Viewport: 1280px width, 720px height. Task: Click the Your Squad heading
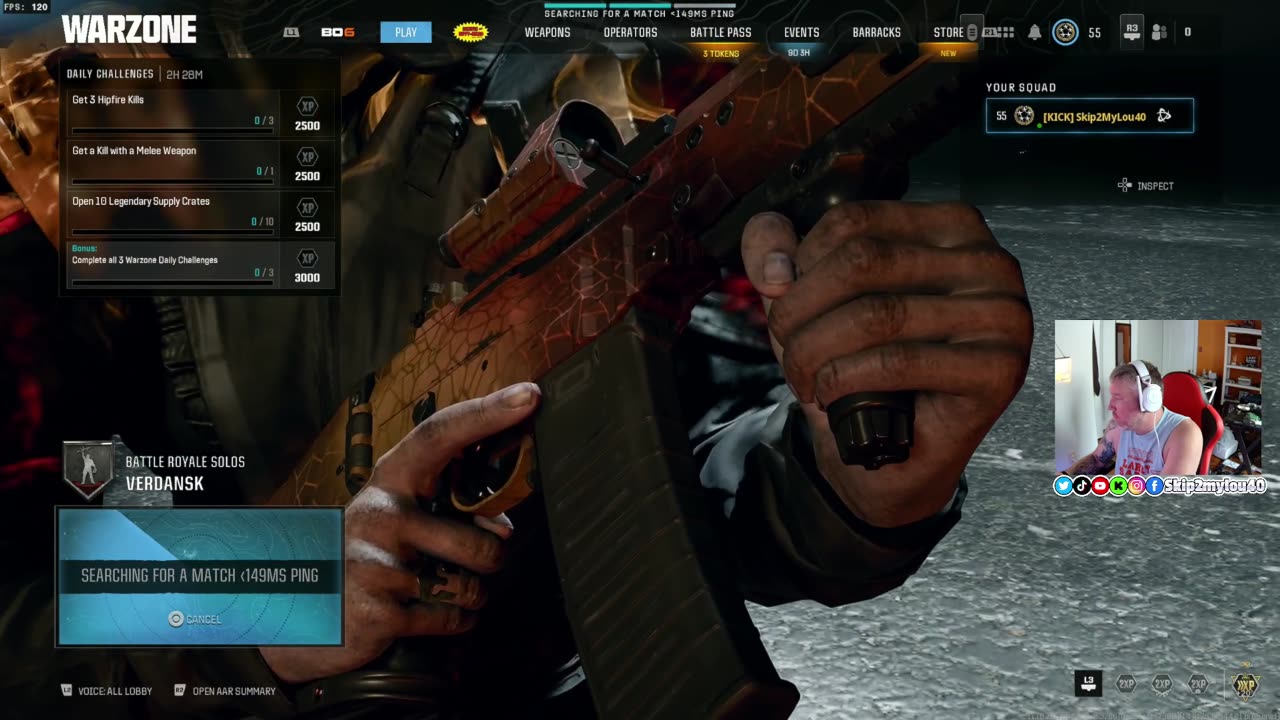click(x=1021, y=88)
